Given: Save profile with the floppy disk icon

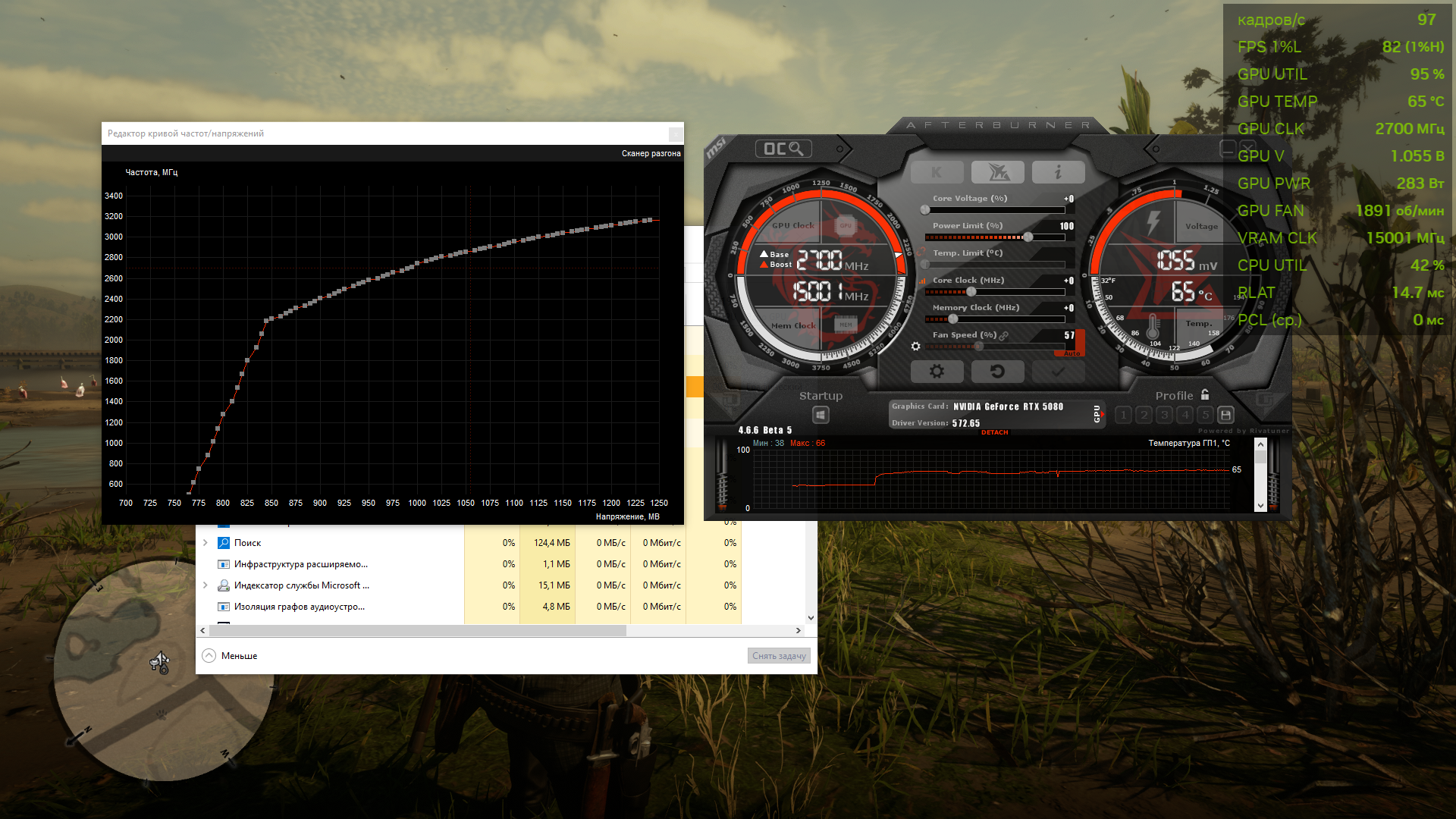Looking at the screenshot, I should [x=1225, y=415].
